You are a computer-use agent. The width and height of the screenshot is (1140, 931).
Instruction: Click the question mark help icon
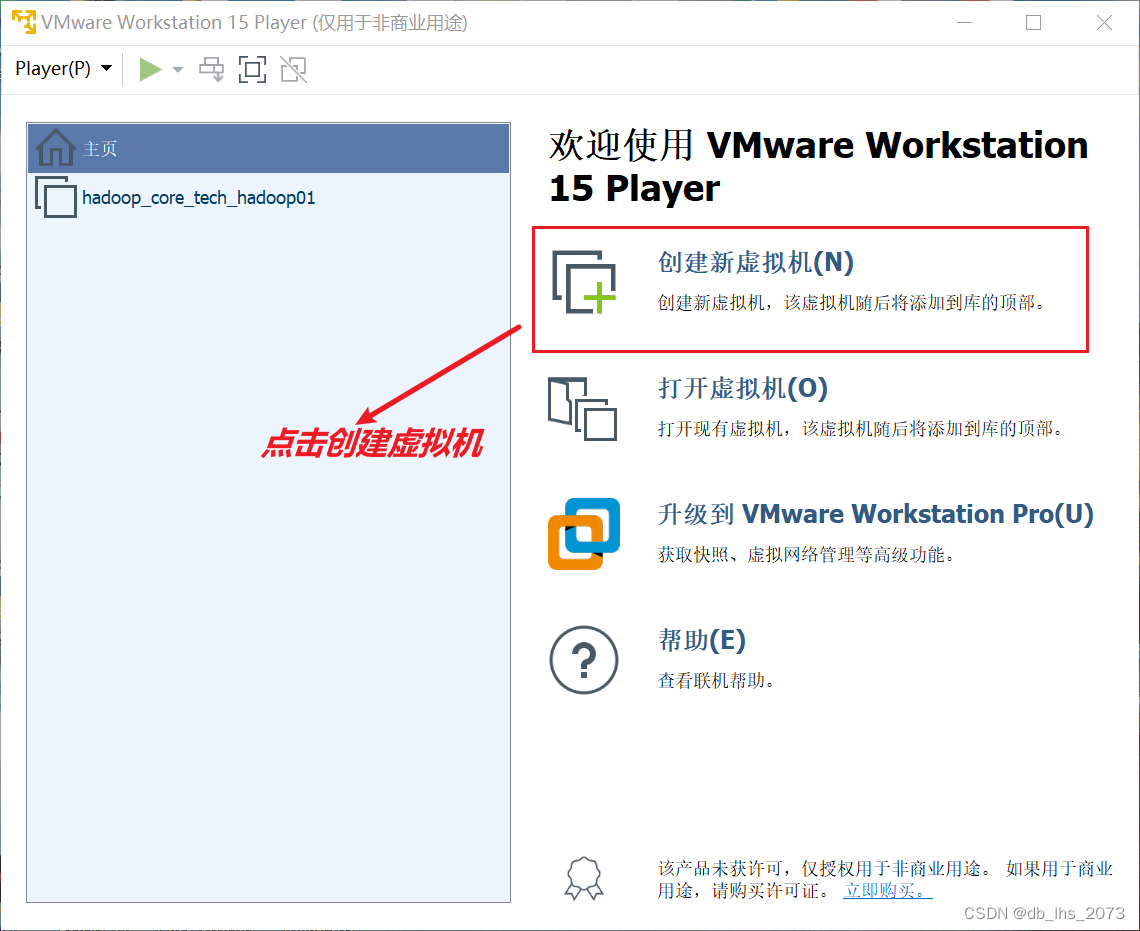pyautogui.click(x=584, y=660)
